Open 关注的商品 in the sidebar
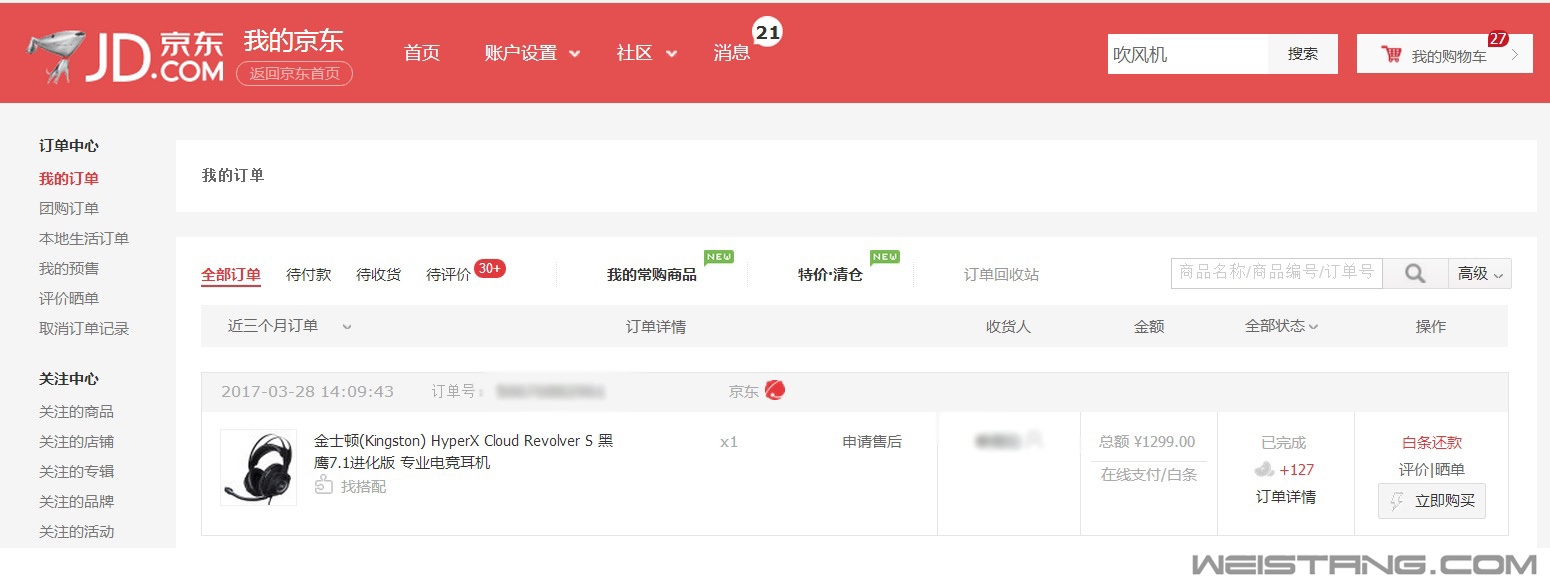Screen dimensions: 1550x588 pos(76,412)
